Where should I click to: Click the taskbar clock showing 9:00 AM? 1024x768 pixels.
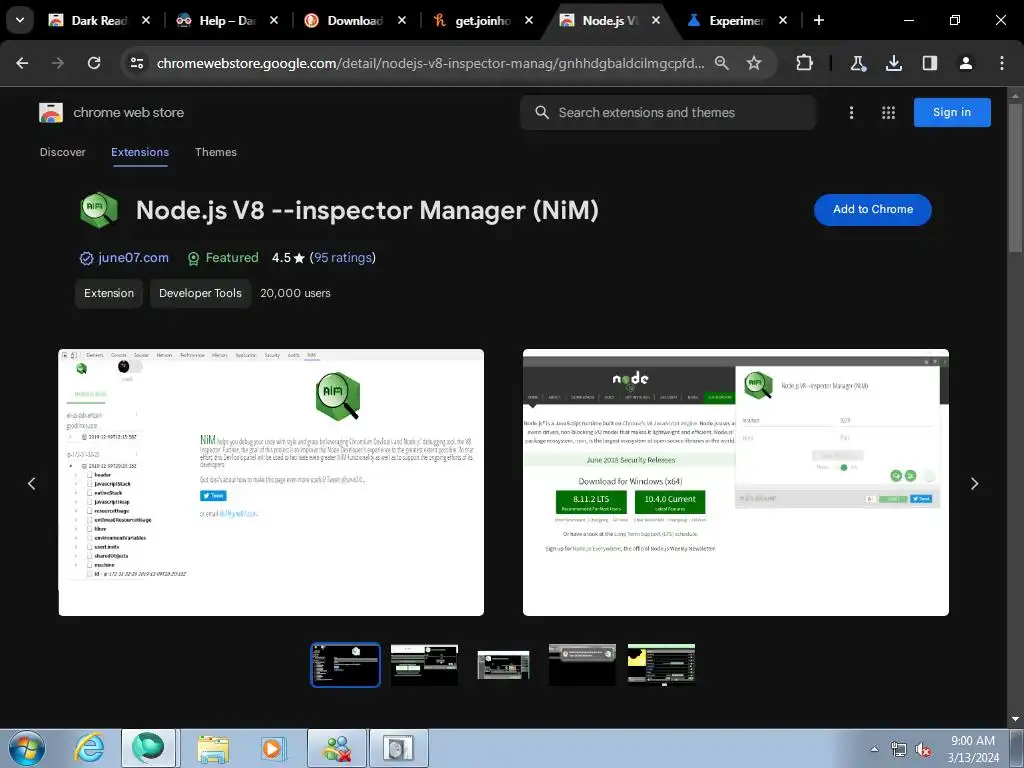[x=972, y=749]
